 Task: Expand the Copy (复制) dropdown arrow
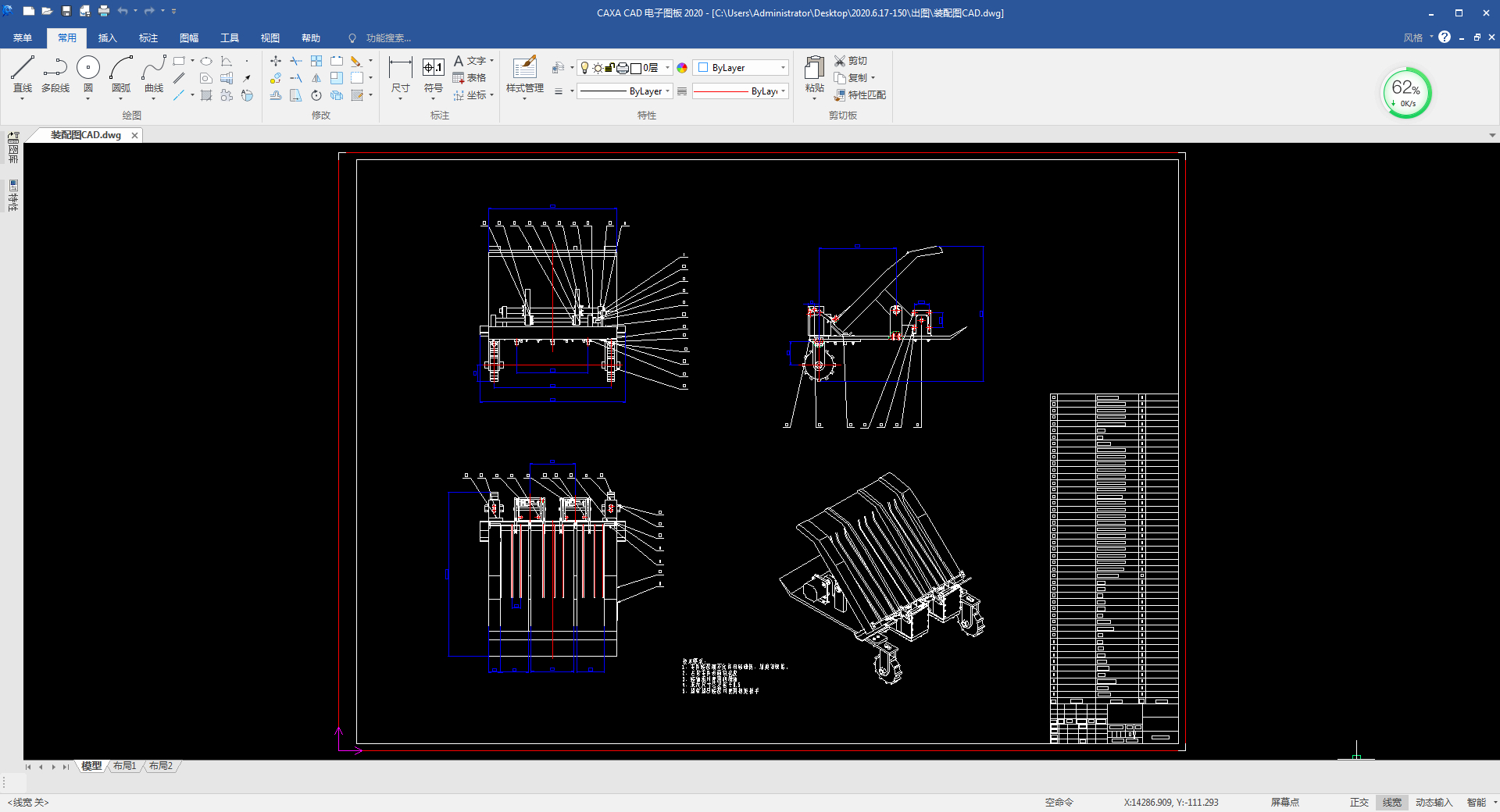pyautogui.click(x=873, y=78)
